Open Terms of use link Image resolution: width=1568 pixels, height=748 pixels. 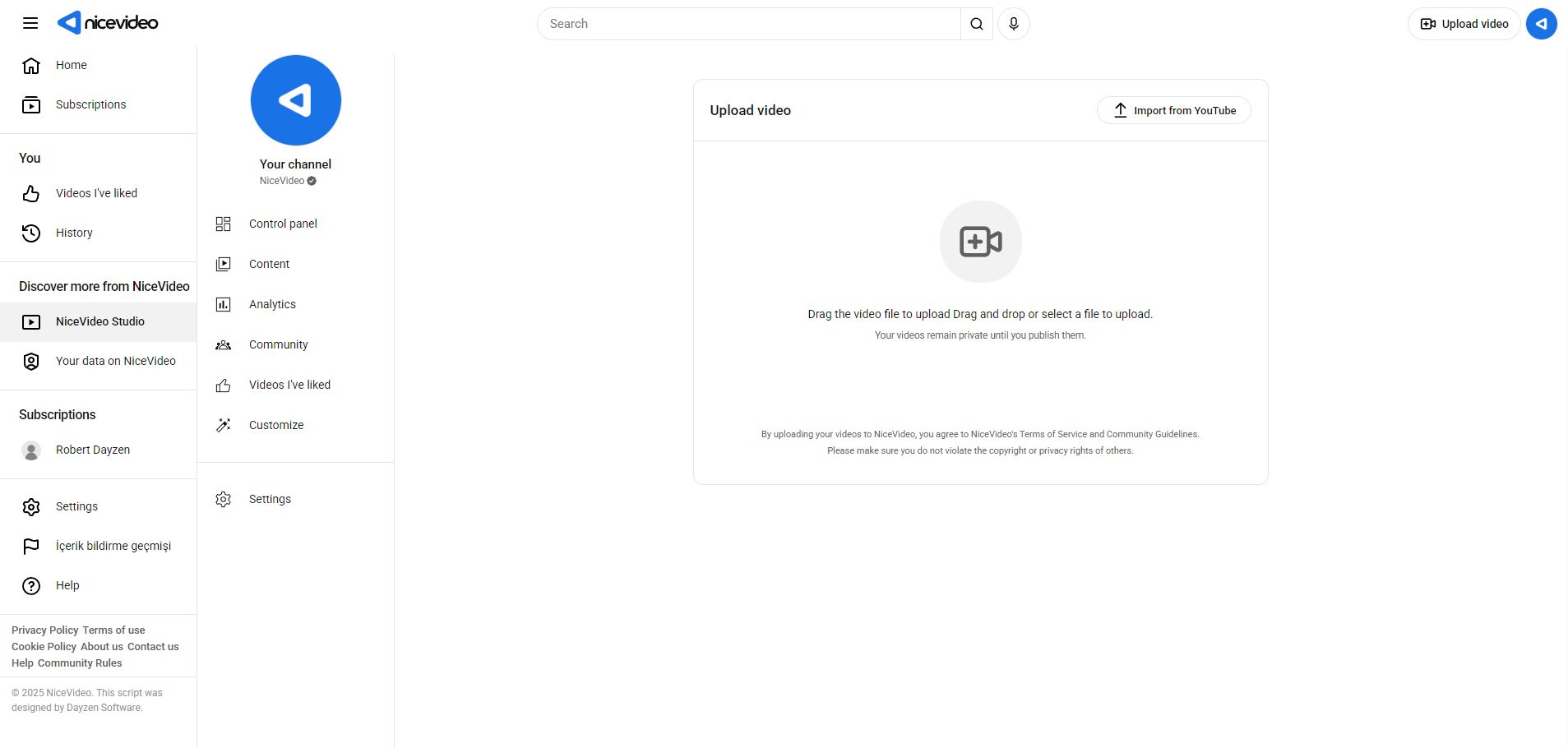[113, 630]
